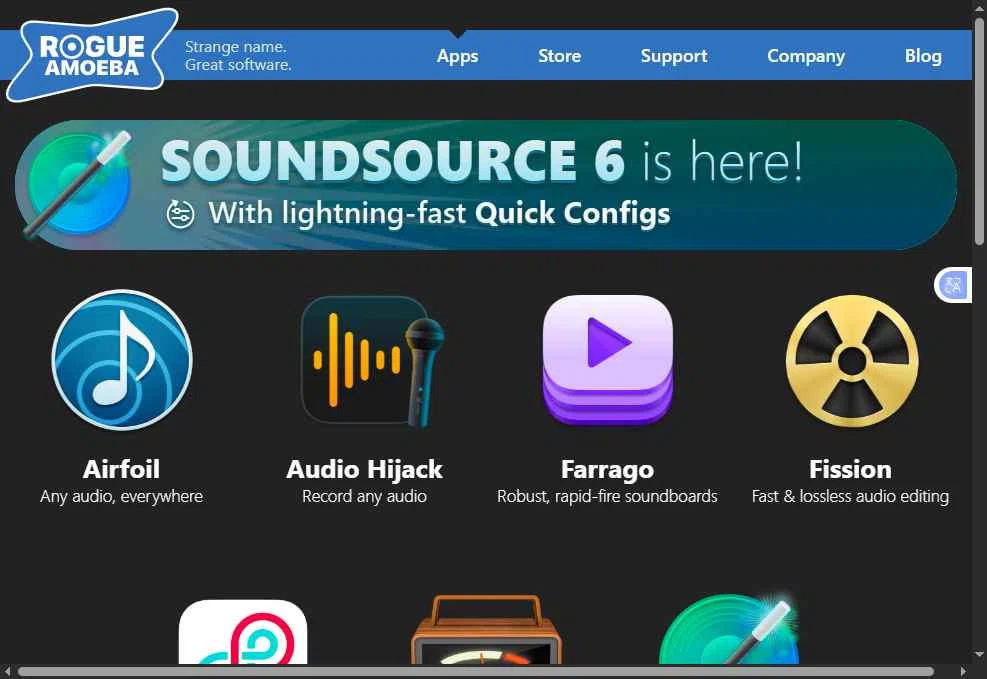This screenshot has height=679, width=987.
Task: Click the Rogue Amoeba logo
Action: pos(93,55)
